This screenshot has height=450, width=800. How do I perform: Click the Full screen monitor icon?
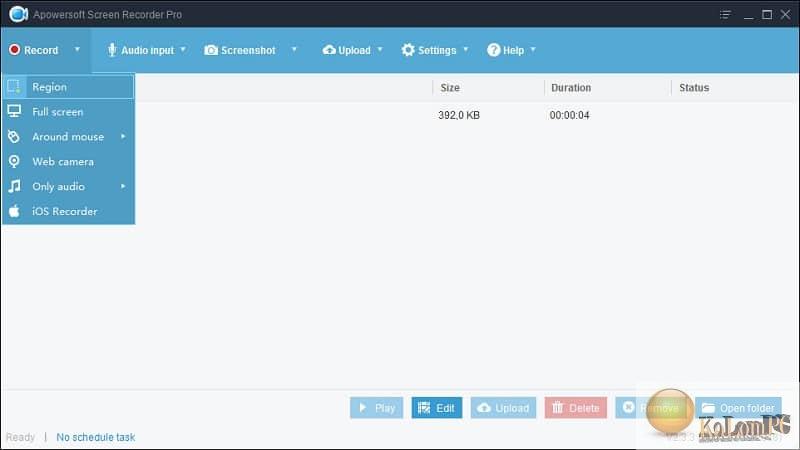[14, 111]
